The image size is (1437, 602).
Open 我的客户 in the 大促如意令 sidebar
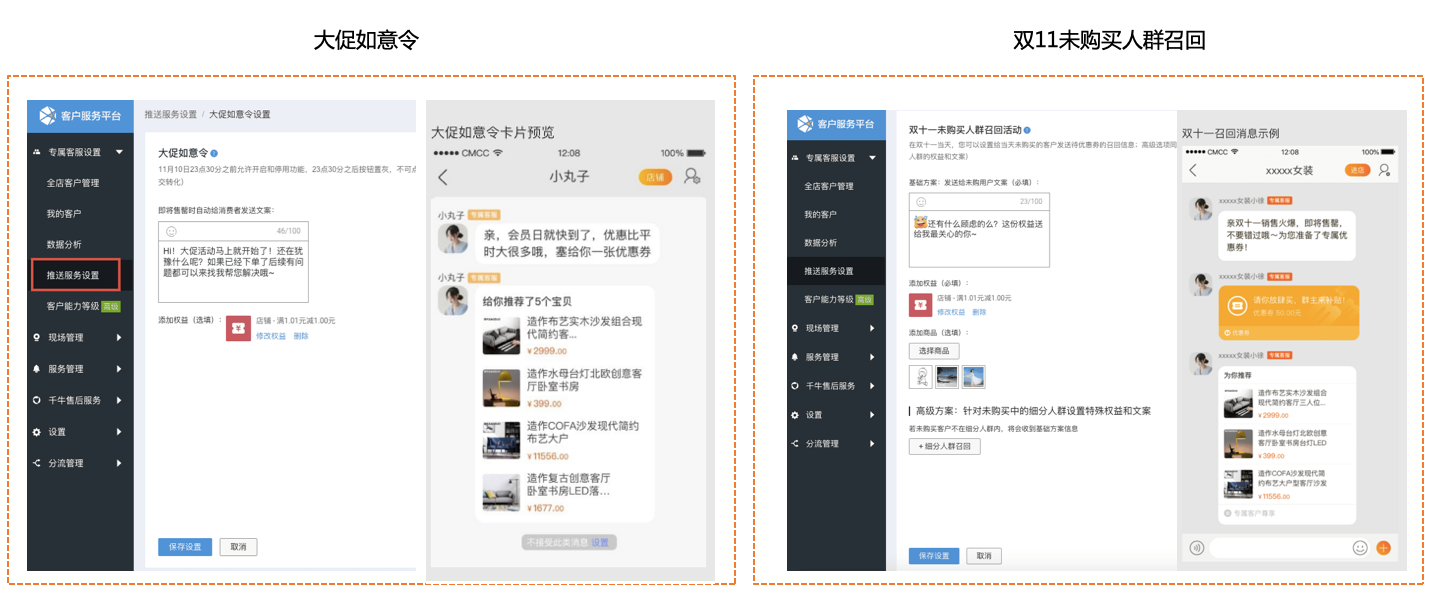tap(64, 214)
